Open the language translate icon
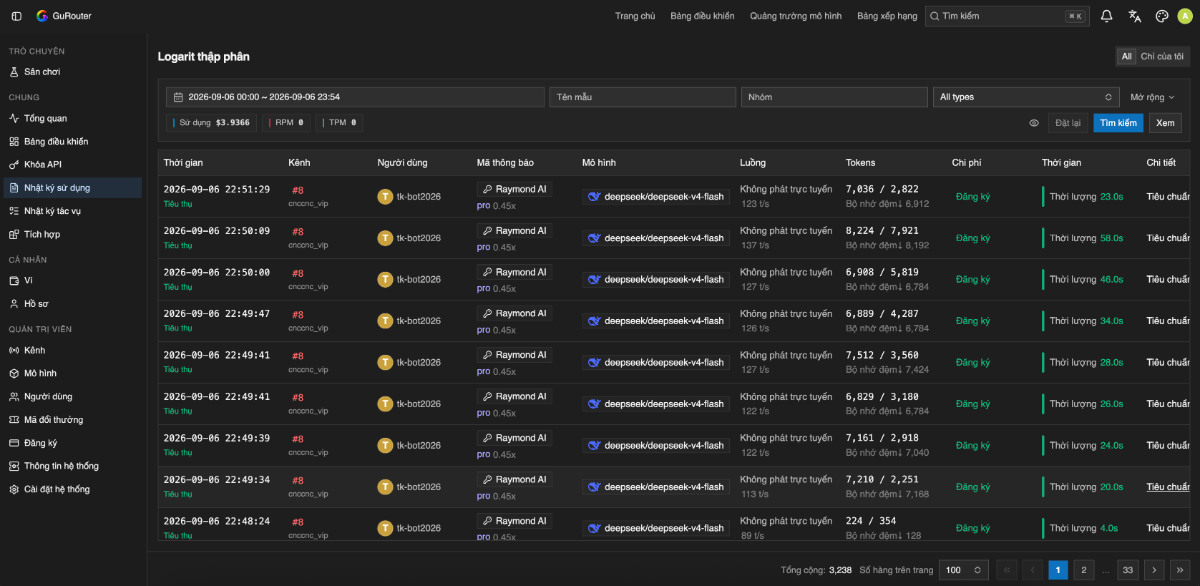 point(1134,16)
